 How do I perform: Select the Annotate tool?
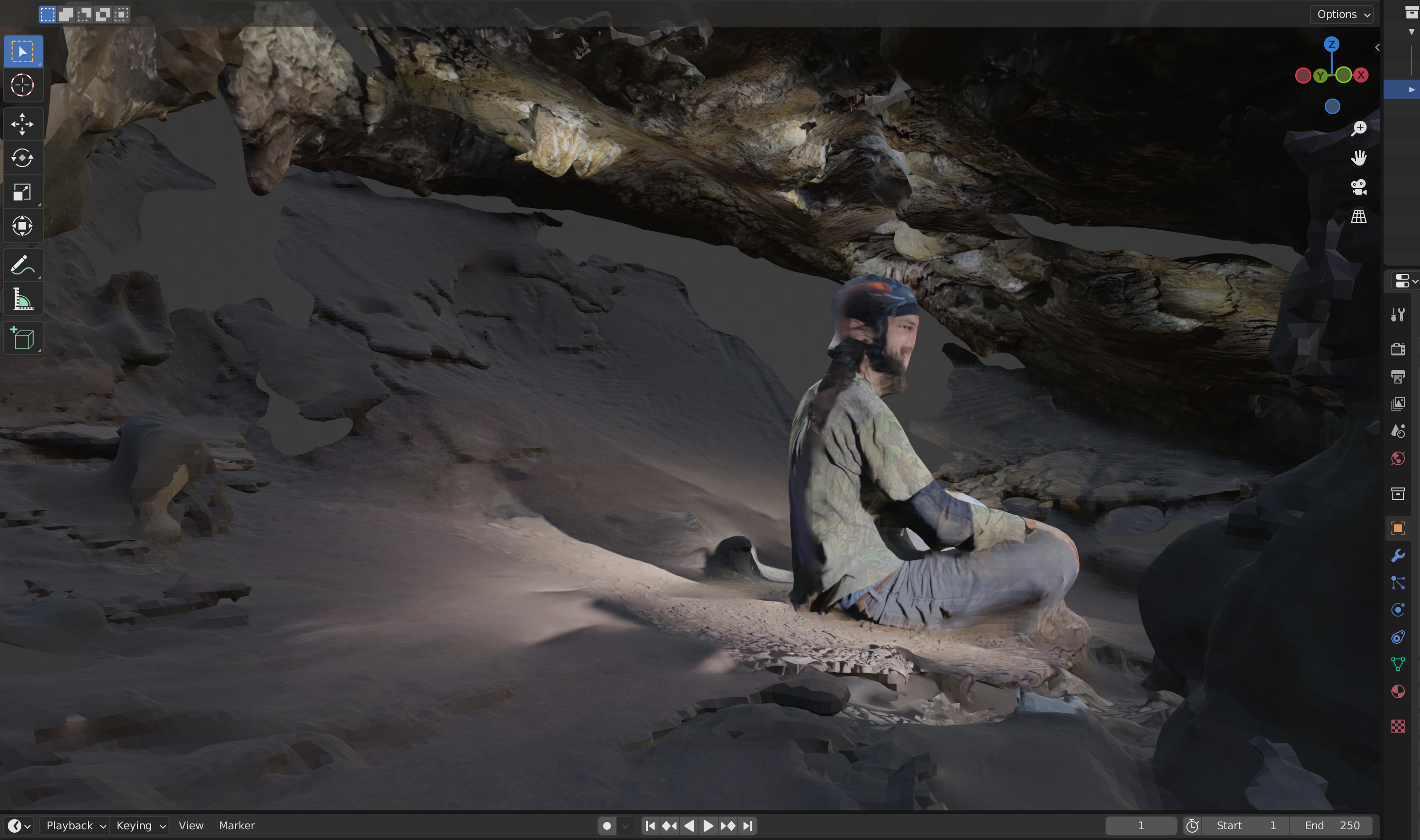click(x=23, y=265)
